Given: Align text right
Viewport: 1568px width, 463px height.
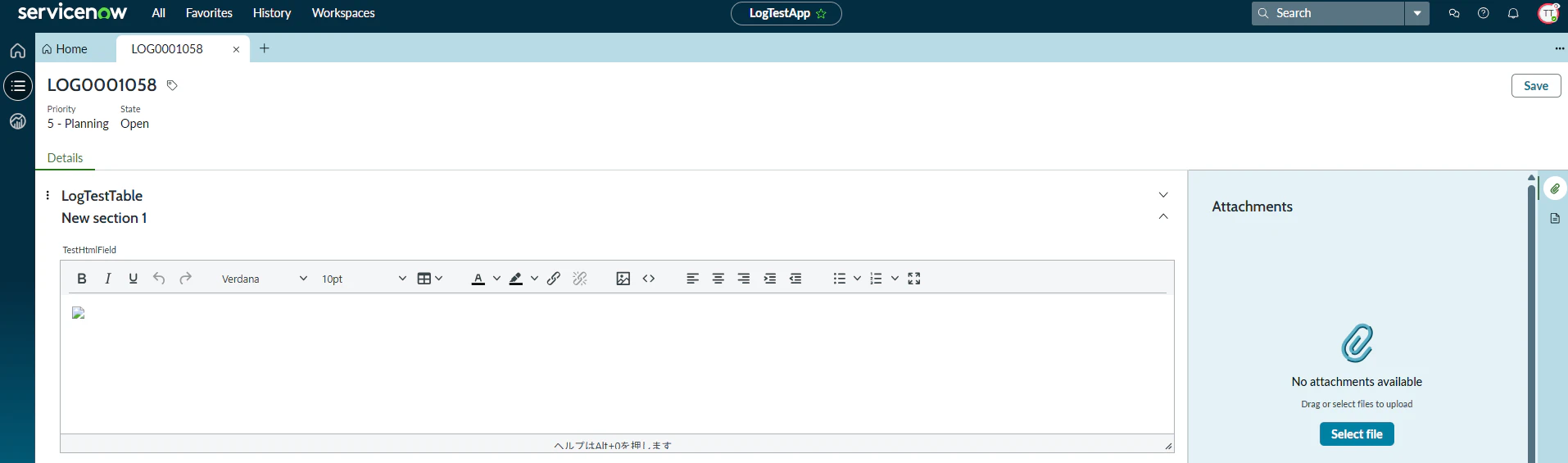Looking at the screenshot, I should coord(744,279).
